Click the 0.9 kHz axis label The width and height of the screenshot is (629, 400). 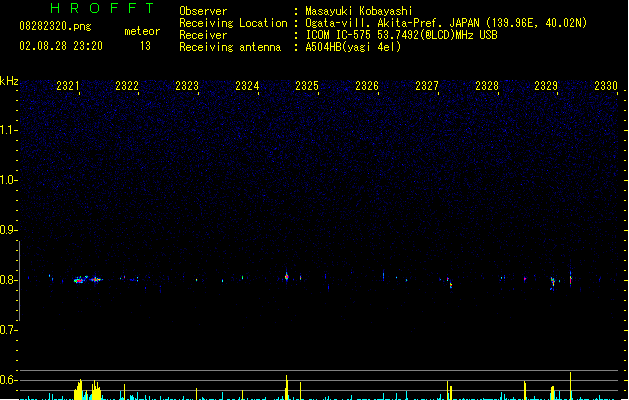click(8, 230)
